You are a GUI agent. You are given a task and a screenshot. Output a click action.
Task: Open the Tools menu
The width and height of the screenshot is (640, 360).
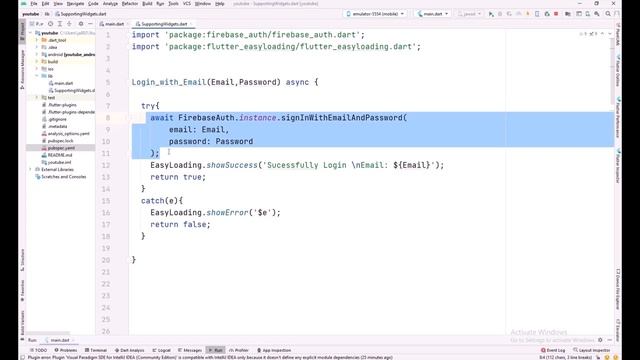pyautogui.click(x=173, y=4)
